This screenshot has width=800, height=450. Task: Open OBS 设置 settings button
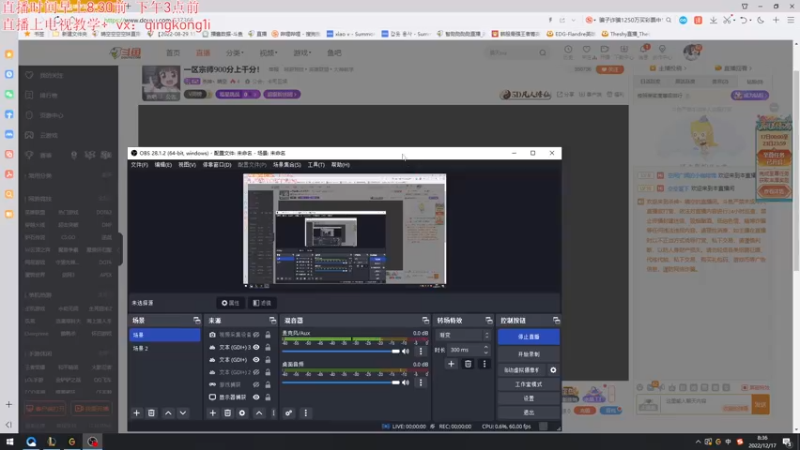coord(529,398)
